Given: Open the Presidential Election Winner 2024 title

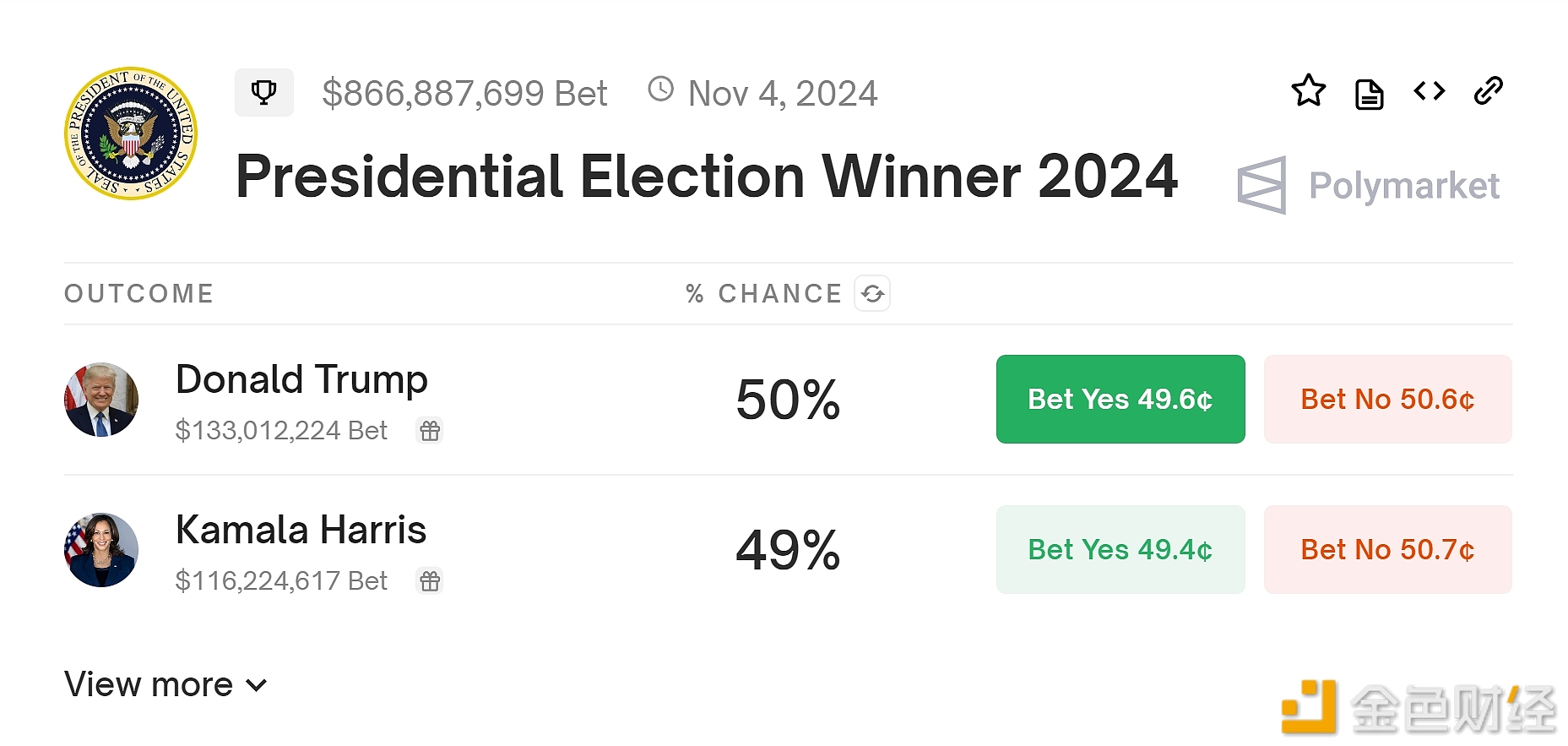Looking at the screenshot, I should point(706,177).
